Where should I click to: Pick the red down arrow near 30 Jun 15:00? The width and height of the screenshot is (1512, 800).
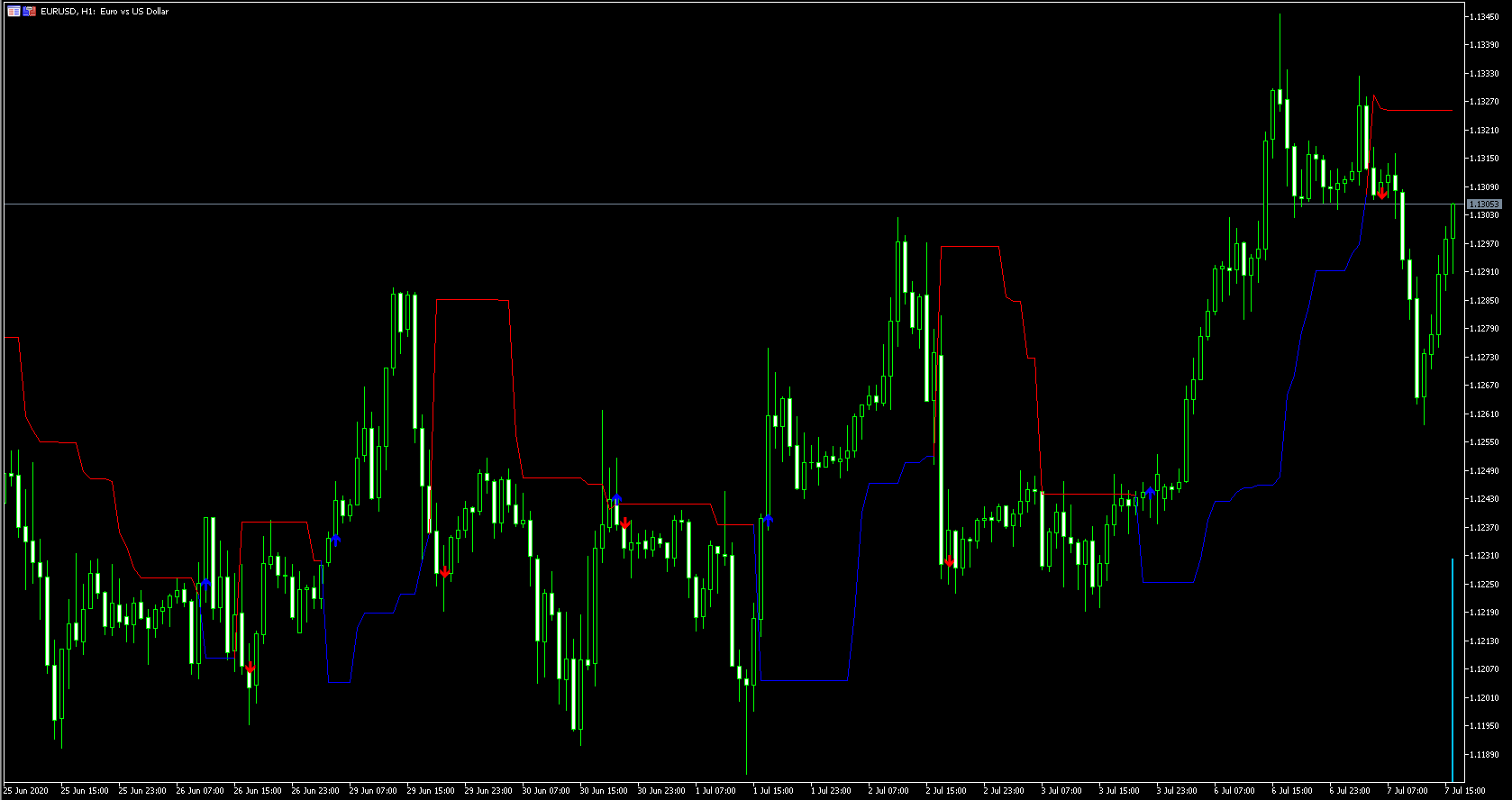coord(624,523)
